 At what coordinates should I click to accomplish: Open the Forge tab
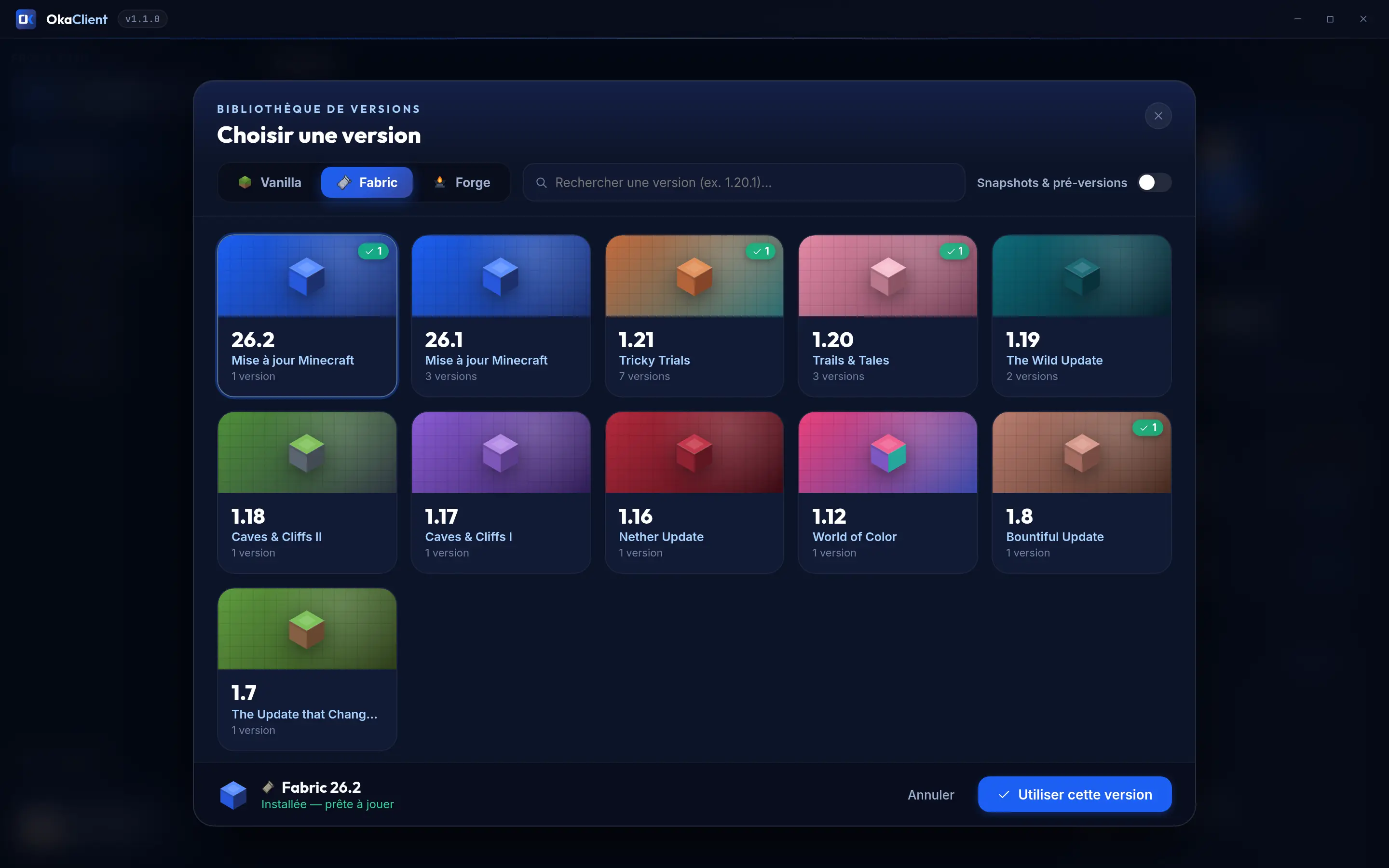[462, 183]
